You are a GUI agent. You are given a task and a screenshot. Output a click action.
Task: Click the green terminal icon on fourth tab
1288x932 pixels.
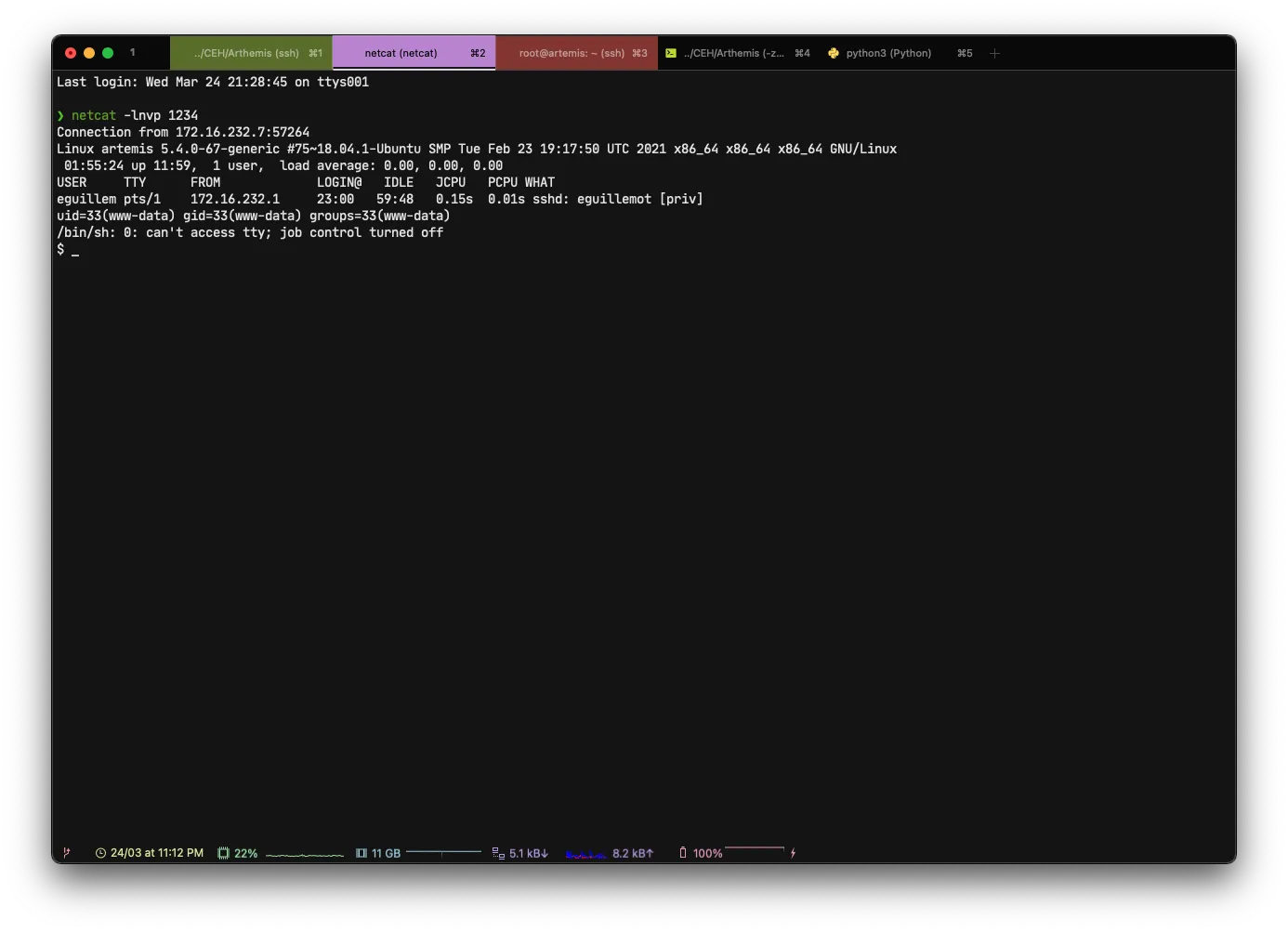(x=671, y=53)
